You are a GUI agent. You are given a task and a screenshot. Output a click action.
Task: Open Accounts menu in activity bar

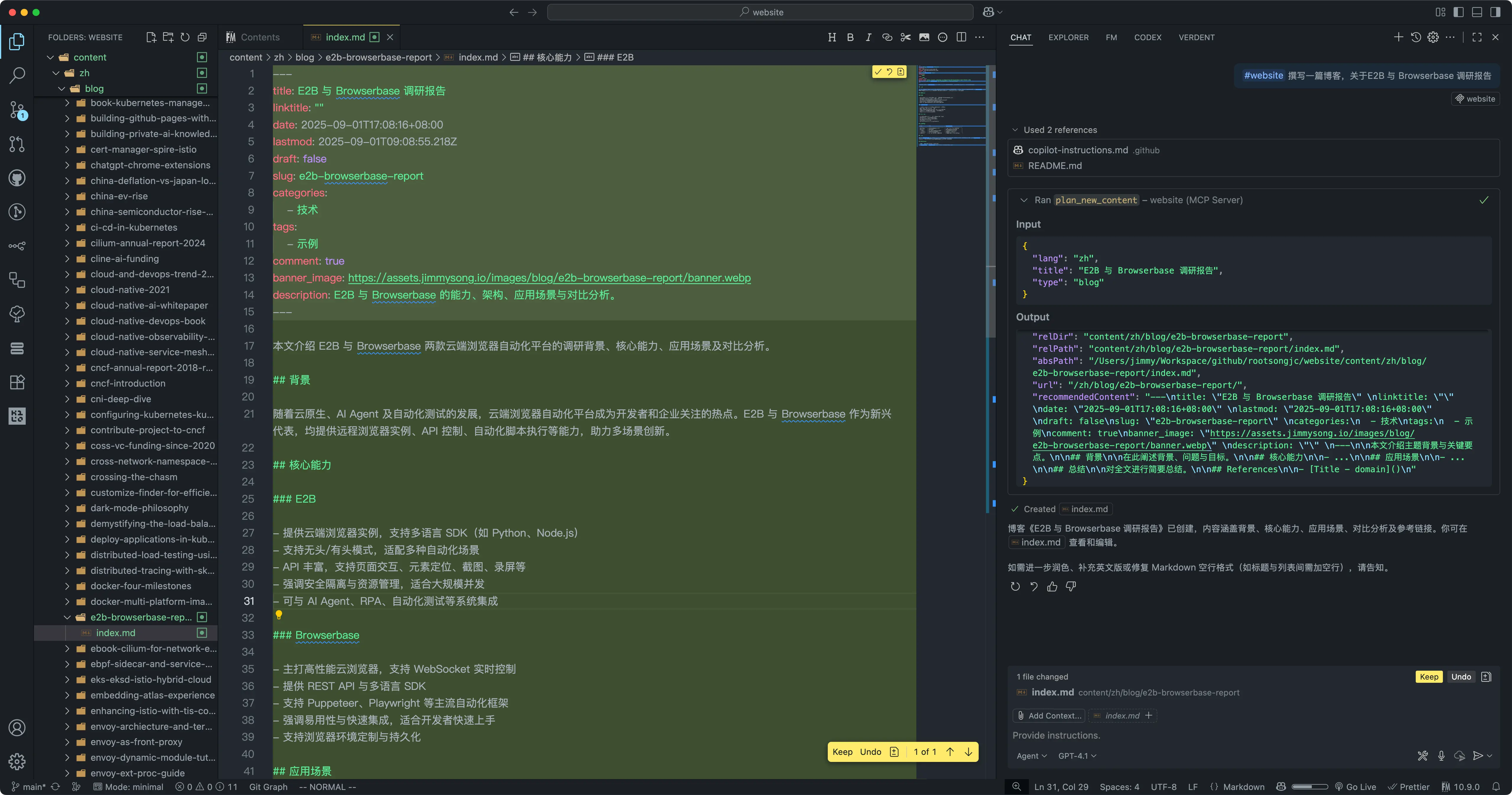click(x=17, y=727)
